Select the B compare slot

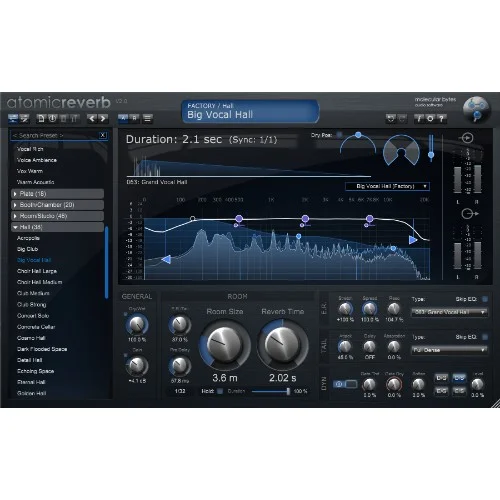pos(134,118)
